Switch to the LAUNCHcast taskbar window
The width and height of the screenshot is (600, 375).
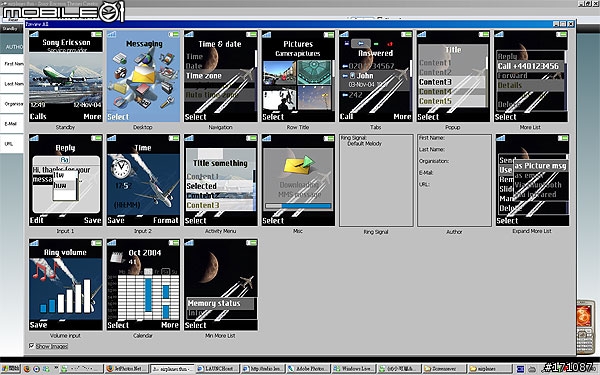[x=217, y=369]
